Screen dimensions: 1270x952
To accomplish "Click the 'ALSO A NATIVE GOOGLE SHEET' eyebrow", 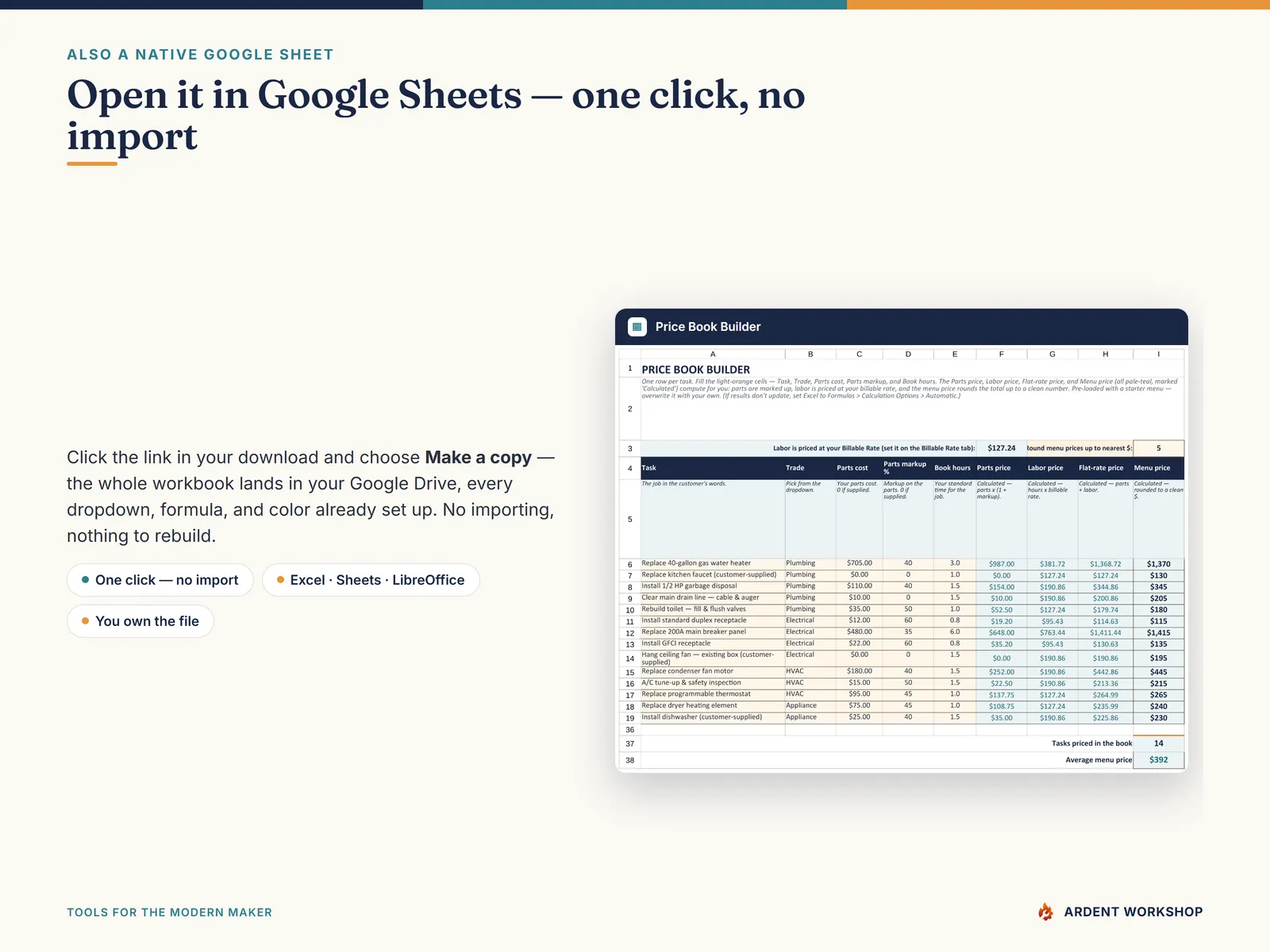I will tap(200, 55).
